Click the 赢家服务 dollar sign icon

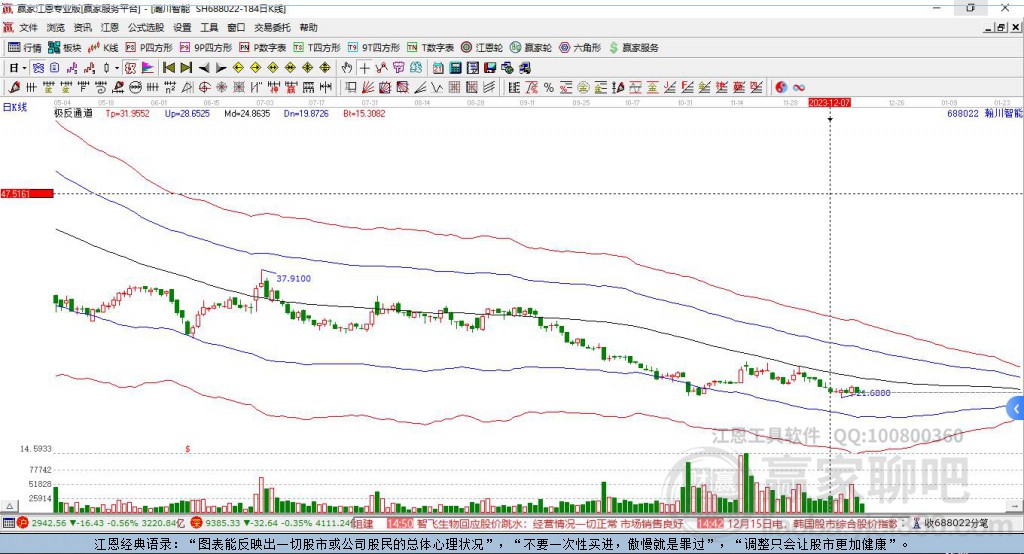[x=615, y=47]
